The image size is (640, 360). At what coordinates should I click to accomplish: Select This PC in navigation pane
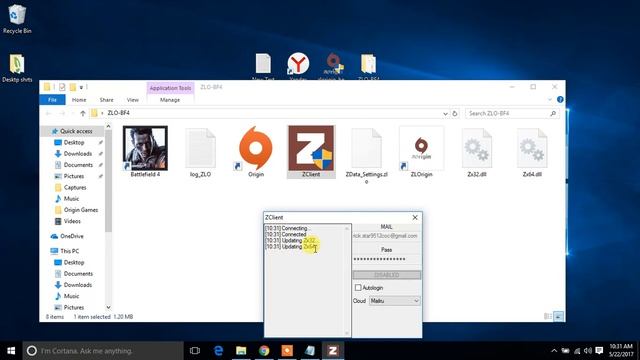coord(69,251)
